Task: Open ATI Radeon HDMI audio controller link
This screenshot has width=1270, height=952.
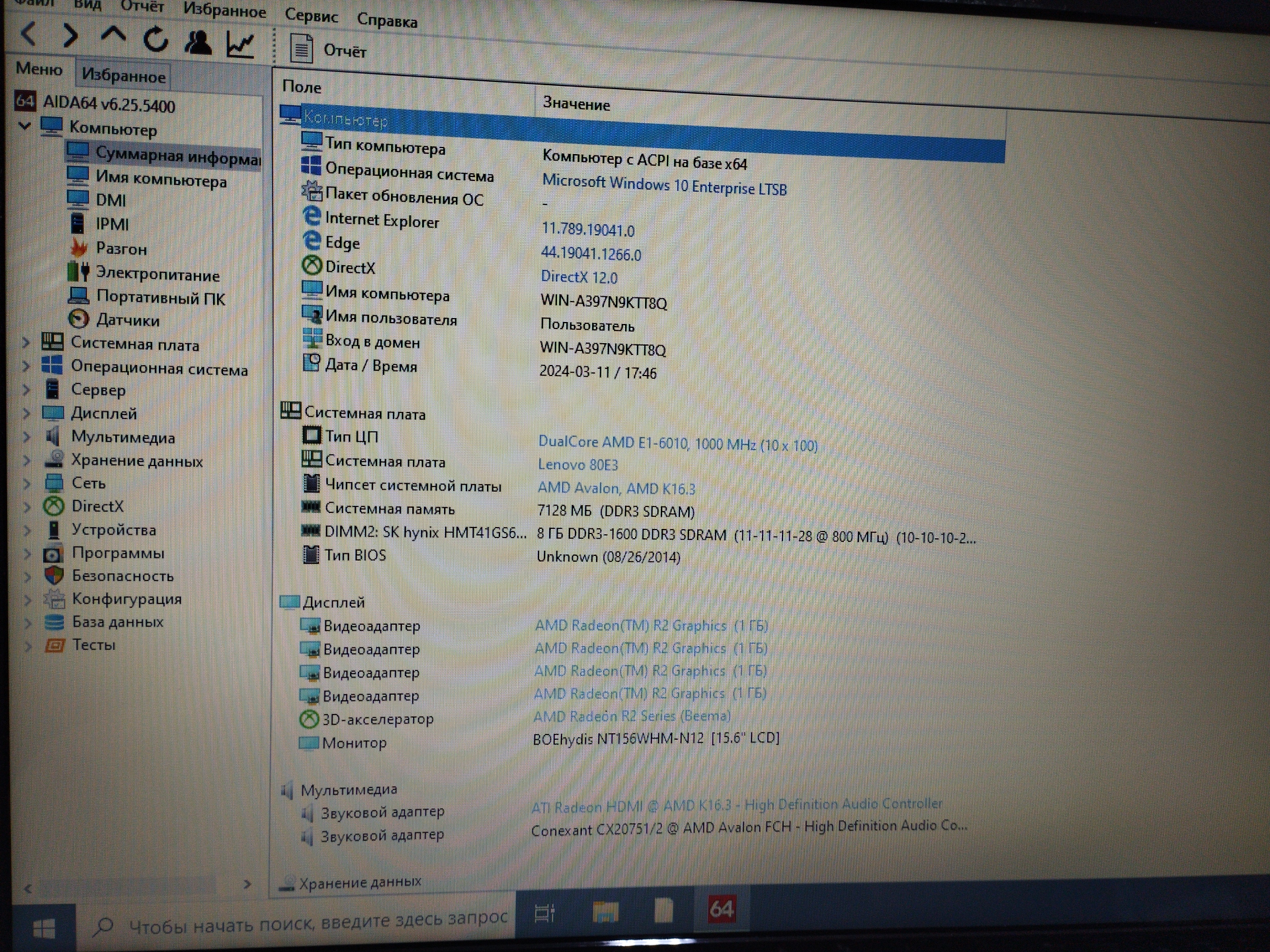Action: tap(736, 805)
